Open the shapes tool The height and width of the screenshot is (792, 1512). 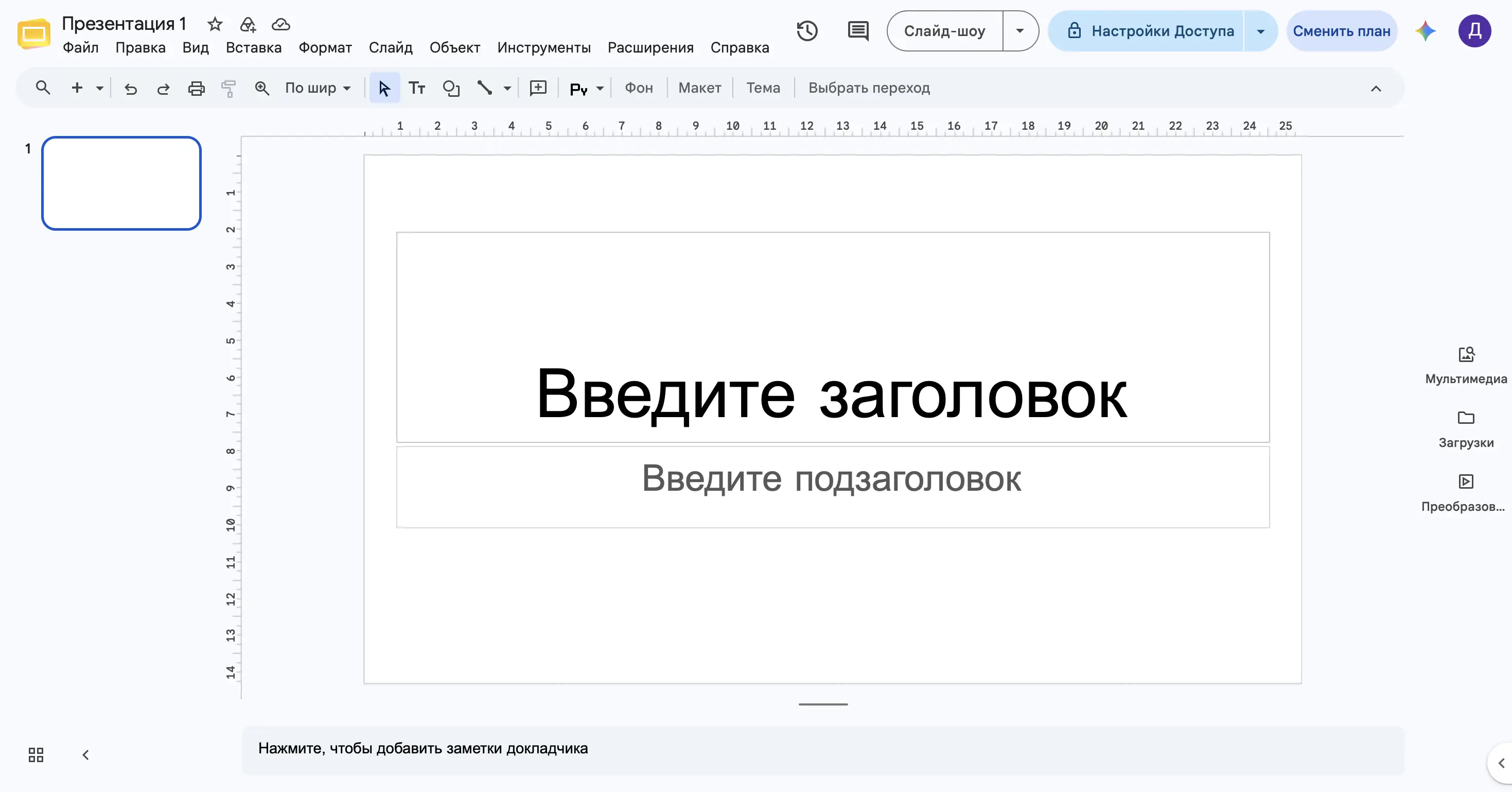point(451,88)
